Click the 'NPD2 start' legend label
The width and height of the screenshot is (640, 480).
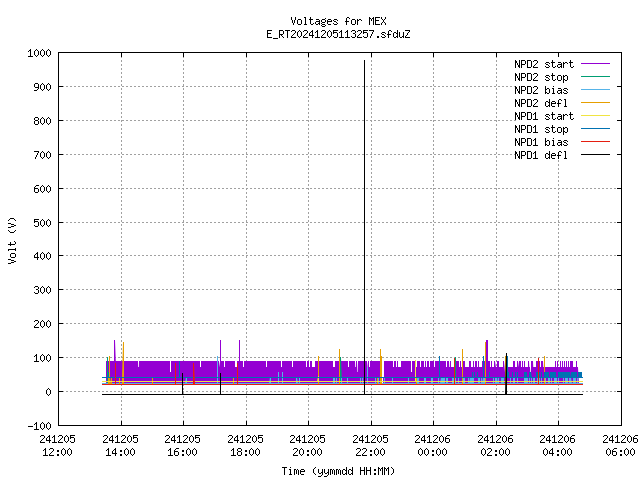click(x=544, y=64)
